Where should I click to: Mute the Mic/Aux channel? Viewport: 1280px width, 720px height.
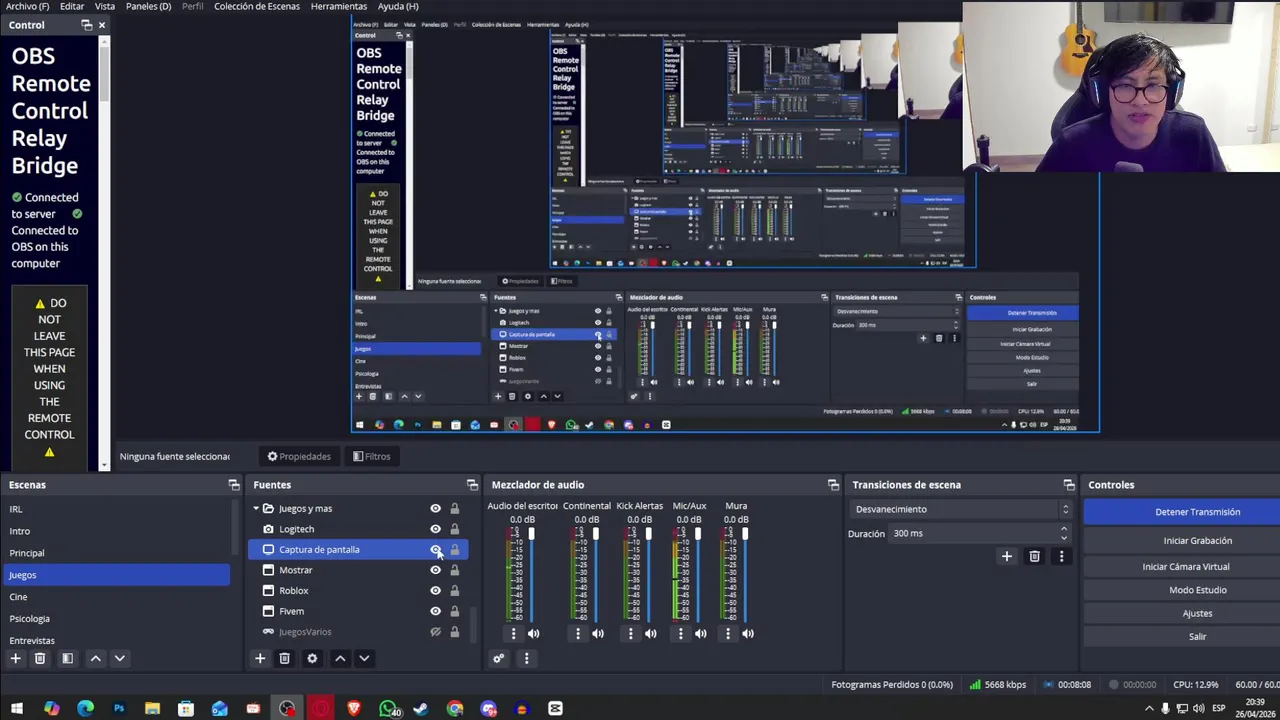[x=700, y=633]
